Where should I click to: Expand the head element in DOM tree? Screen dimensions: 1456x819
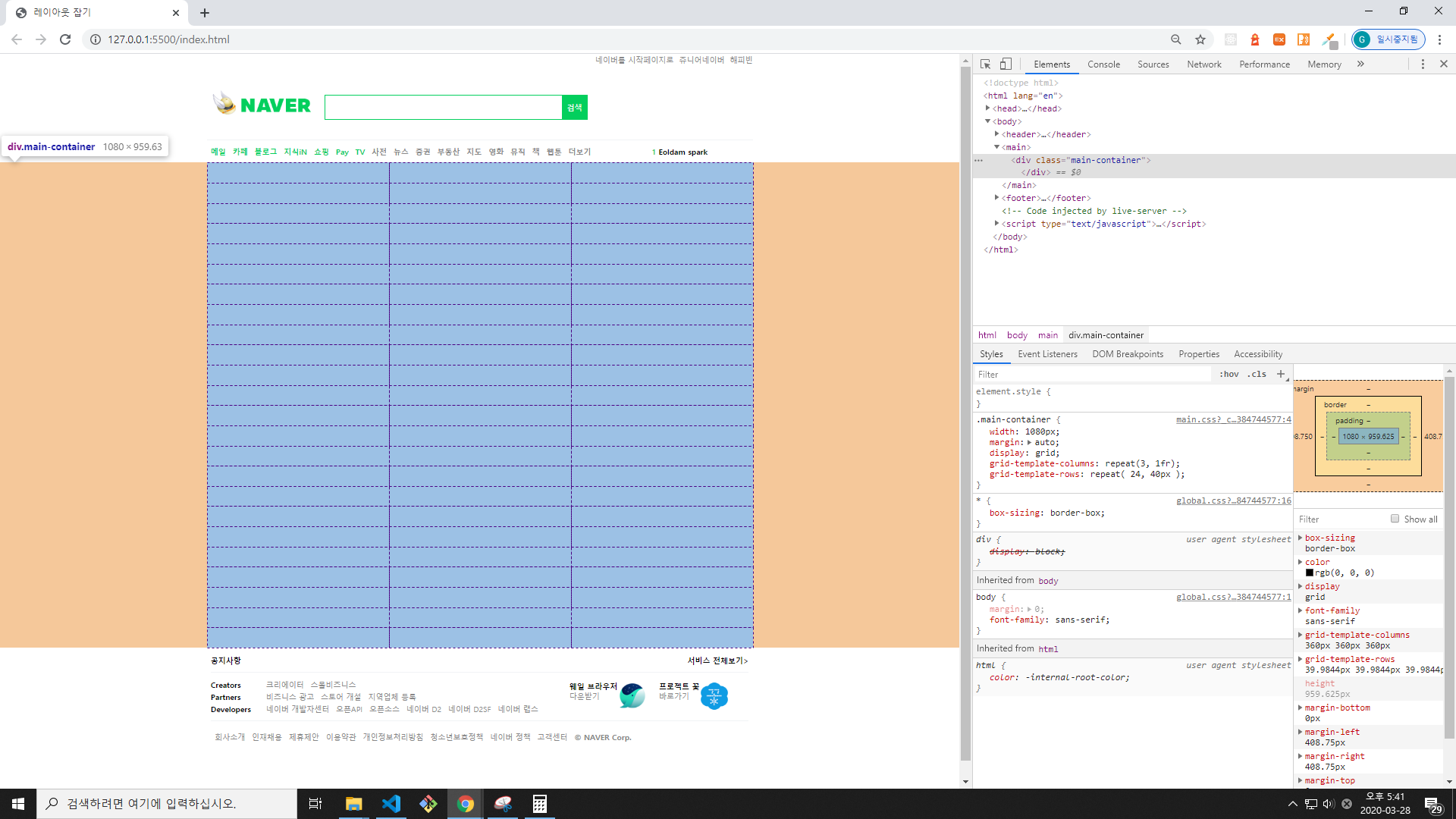click(988, 108)
